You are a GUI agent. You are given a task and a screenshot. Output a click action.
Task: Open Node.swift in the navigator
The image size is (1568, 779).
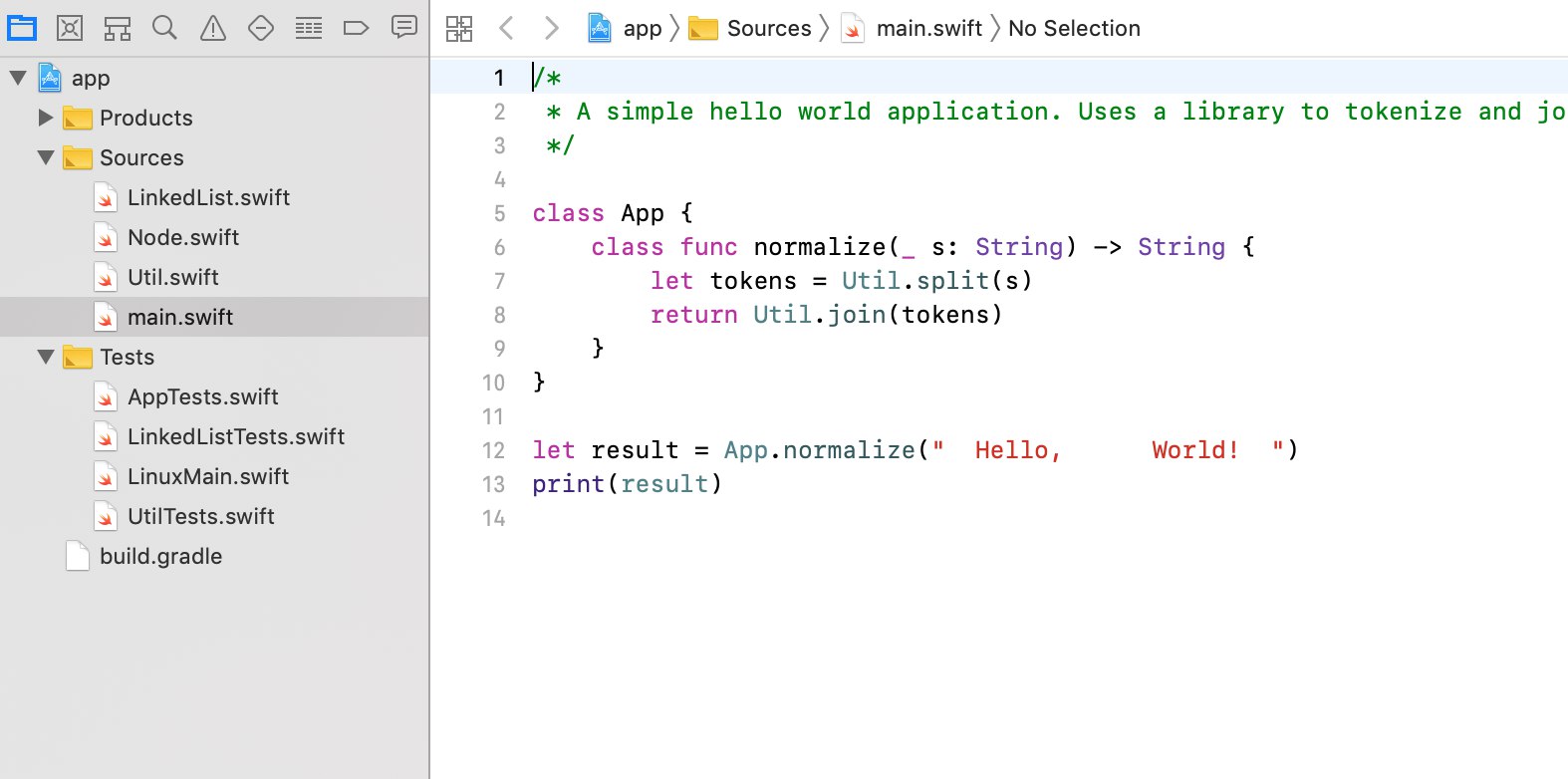(214, 237)
